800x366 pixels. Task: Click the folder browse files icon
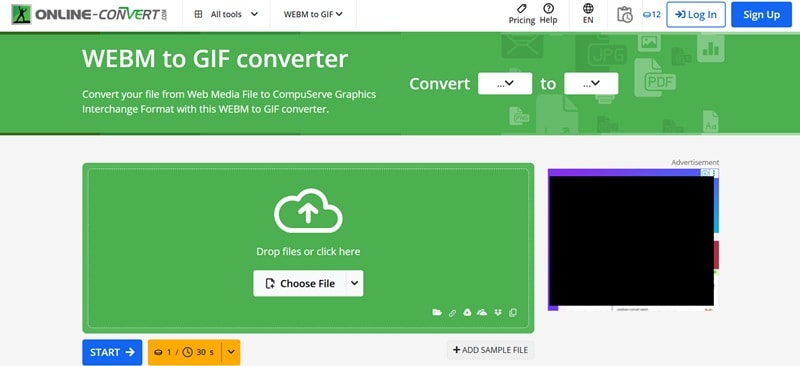click(437, 312)
